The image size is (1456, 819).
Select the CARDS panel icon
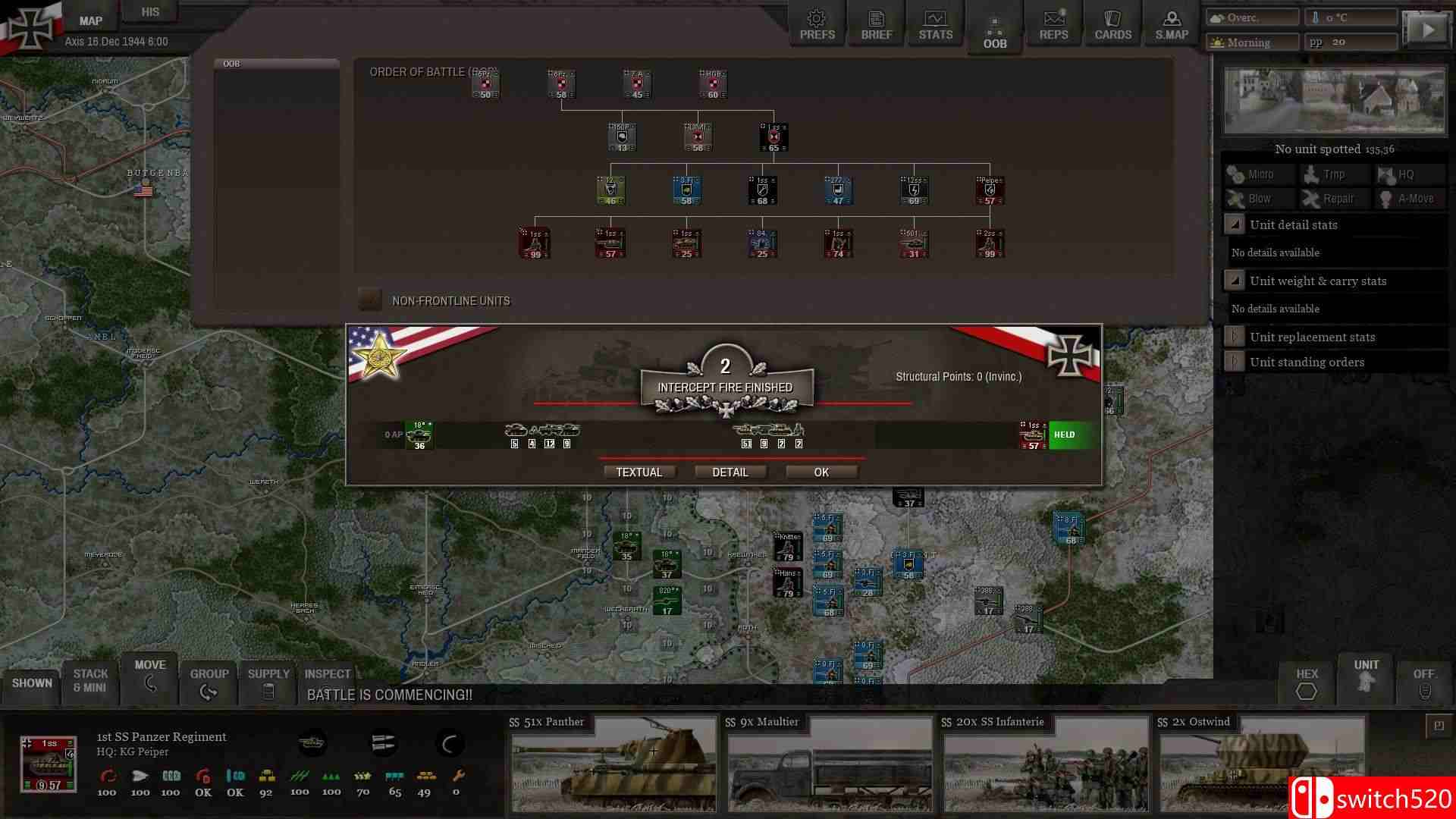[x=1112, y=25]
